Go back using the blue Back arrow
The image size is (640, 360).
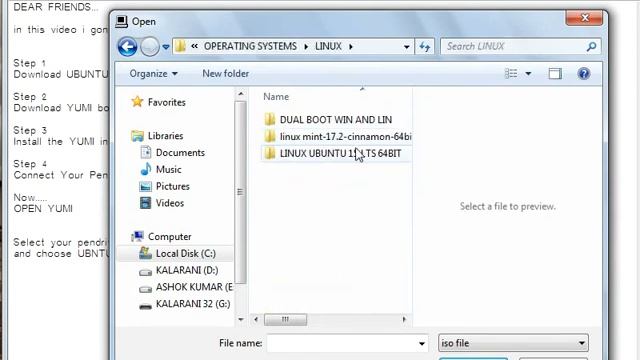point(127,47)
